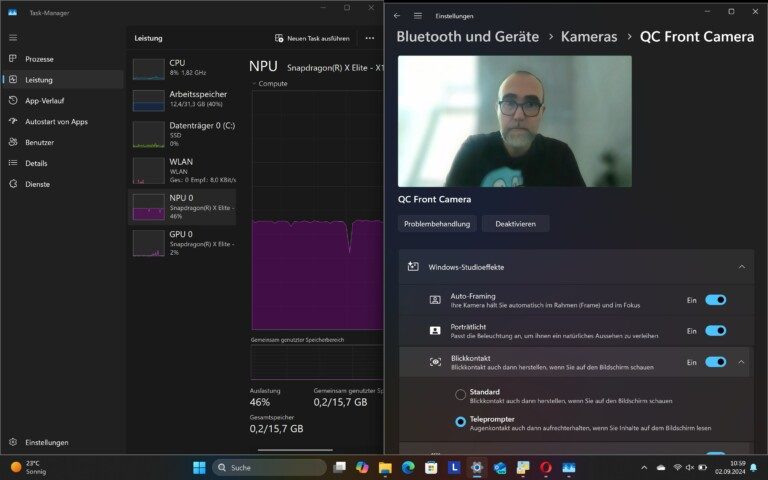Click the Porträtlicht icon
Image resolution: width=768 pixels, height=480 pixels.
(435, 331)
